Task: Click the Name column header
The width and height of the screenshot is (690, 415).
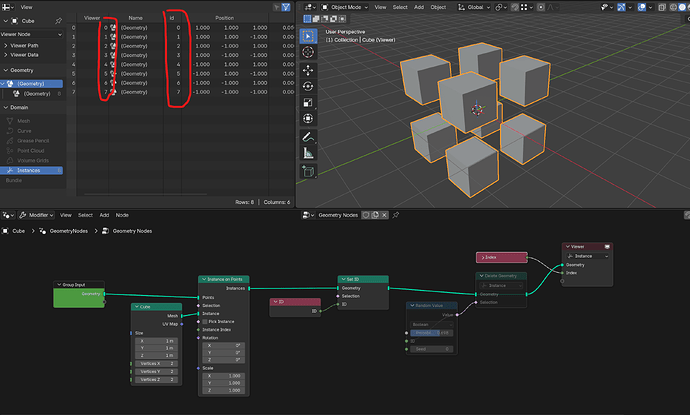Action: coord(136,18)
